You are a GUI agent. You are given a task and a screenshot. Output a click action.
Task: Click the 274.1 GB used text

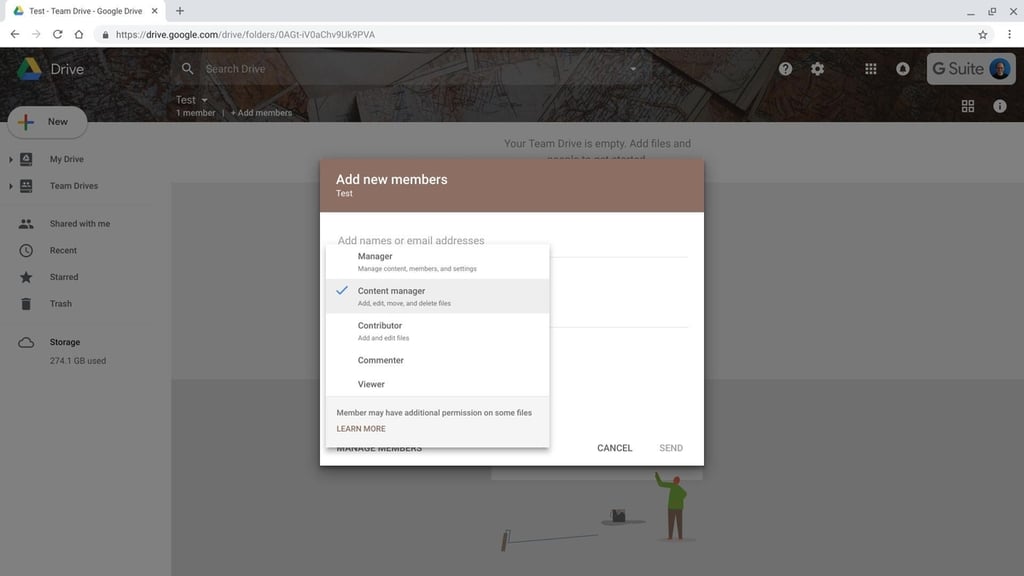tap(78, 360)
